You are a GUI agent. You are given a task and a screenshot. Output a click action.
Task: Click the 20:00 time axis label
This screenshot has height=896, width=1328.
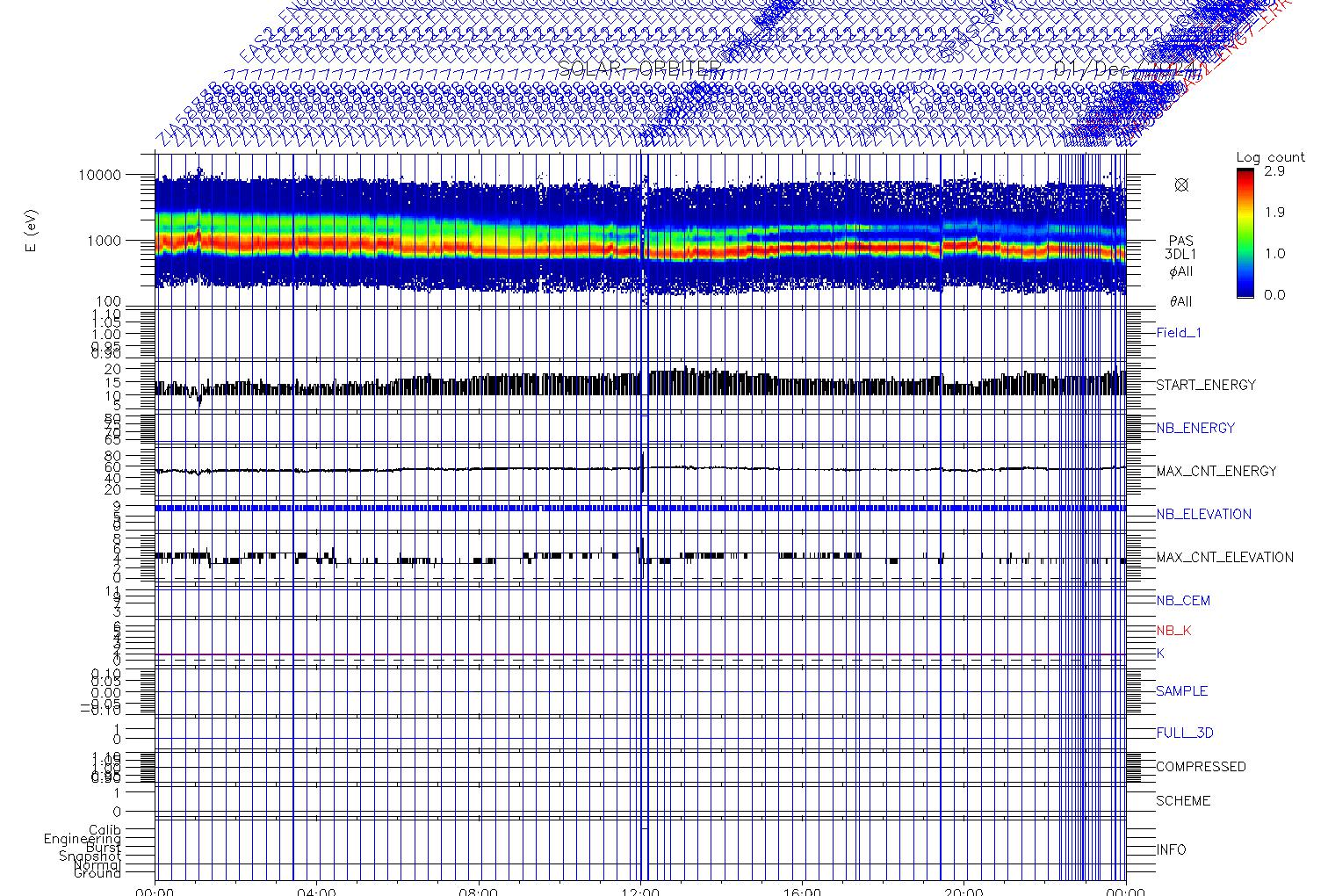click(964, 891)
